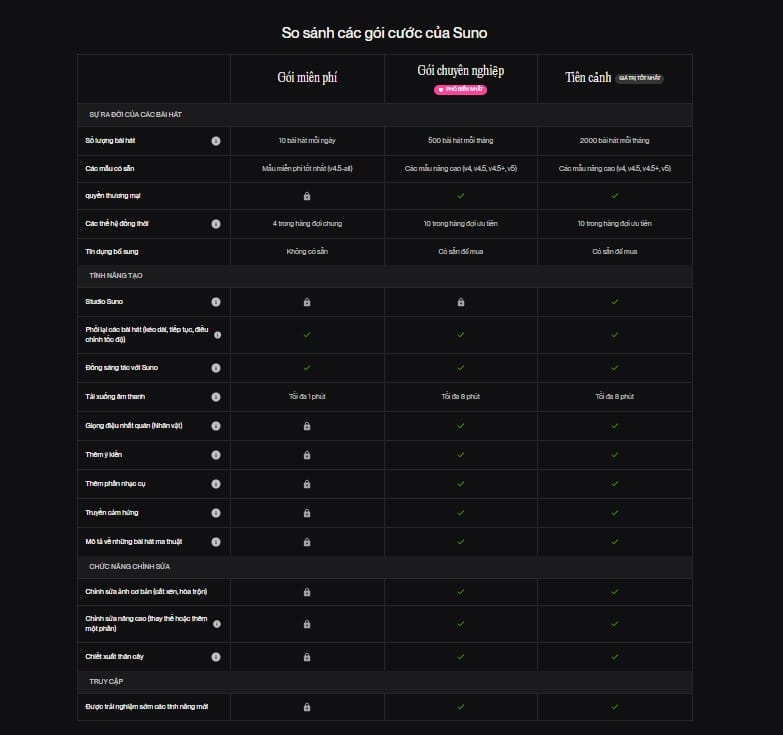783x735 pixels.
Task: Click the free plan lock icon in the last row
Action: [307, 707]
